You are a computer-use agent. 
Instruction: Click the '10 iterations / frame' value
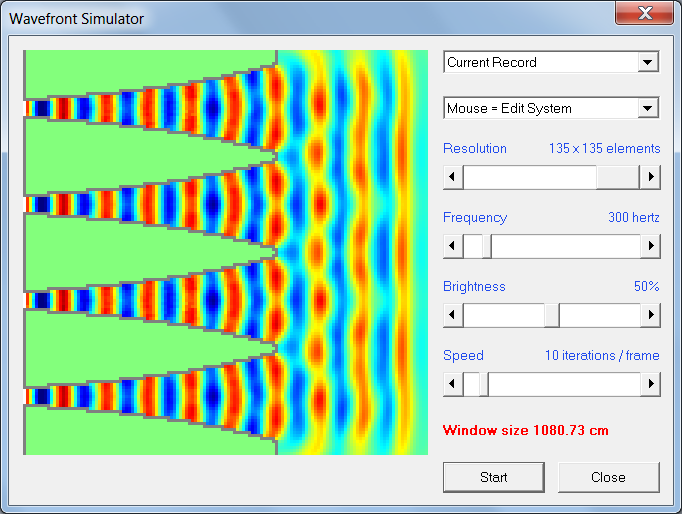point(602,356)
